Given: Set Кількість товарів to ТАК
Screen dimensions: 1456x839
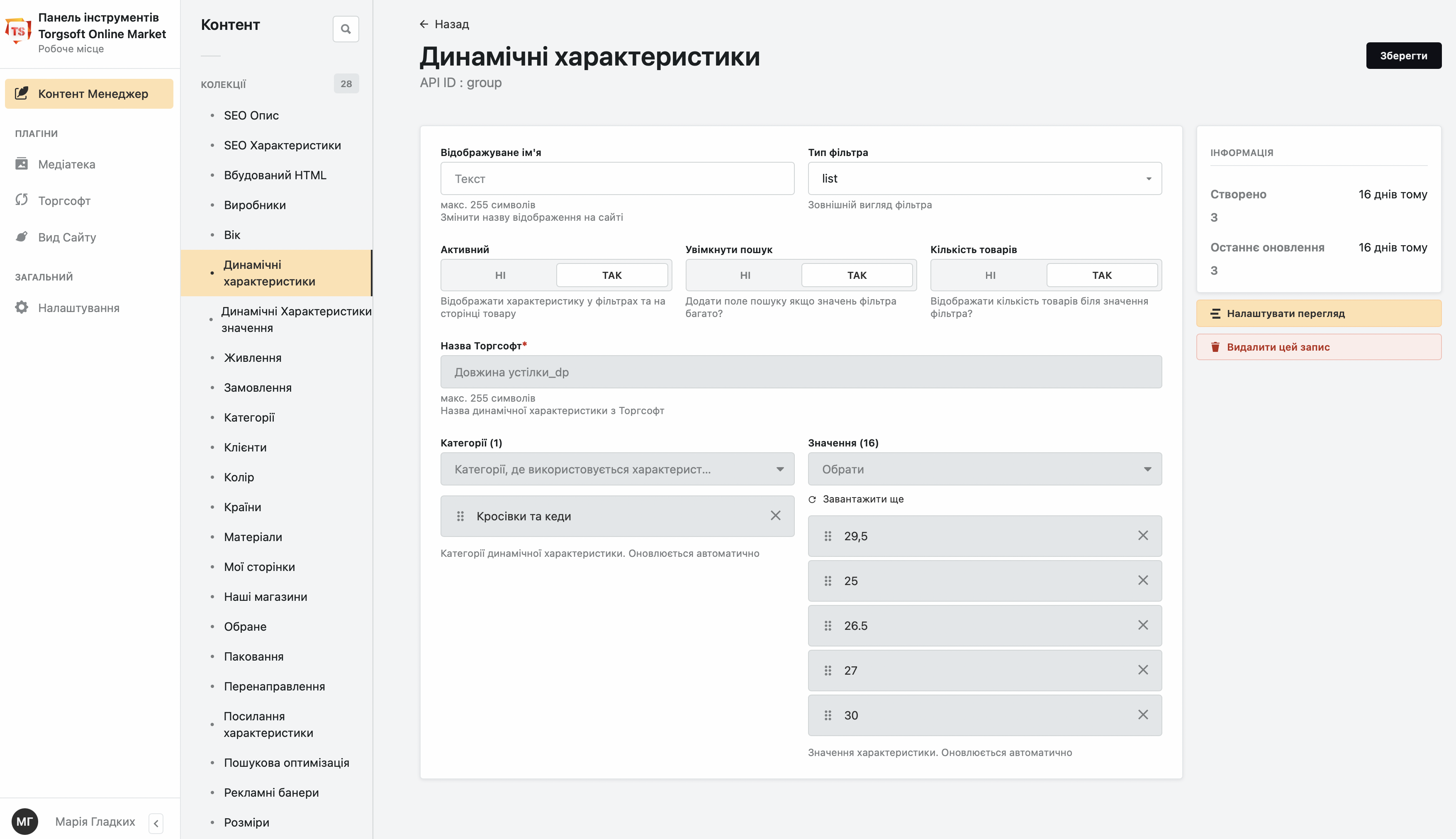Looking at the screenshot, I should (x=1102, y=276).
